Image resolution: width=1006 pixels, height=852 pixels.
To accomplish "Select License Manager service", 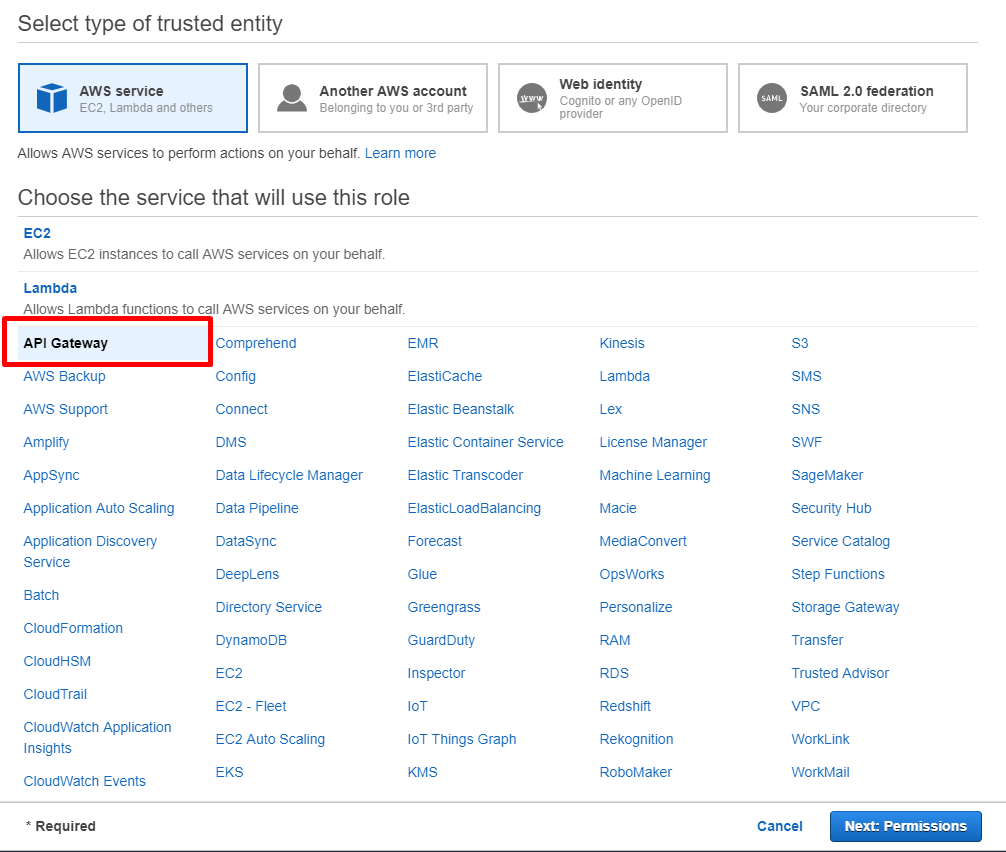I will pyautogui.click(x=652, y=443).
